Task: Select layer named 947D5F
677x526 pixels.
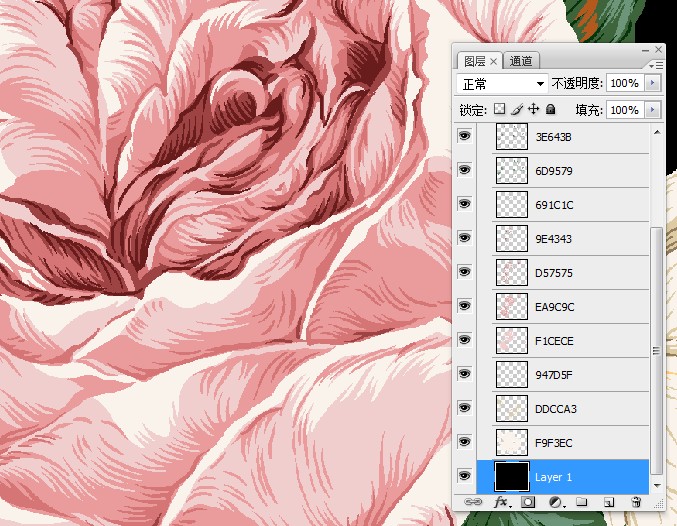Action: coord(554,375)
